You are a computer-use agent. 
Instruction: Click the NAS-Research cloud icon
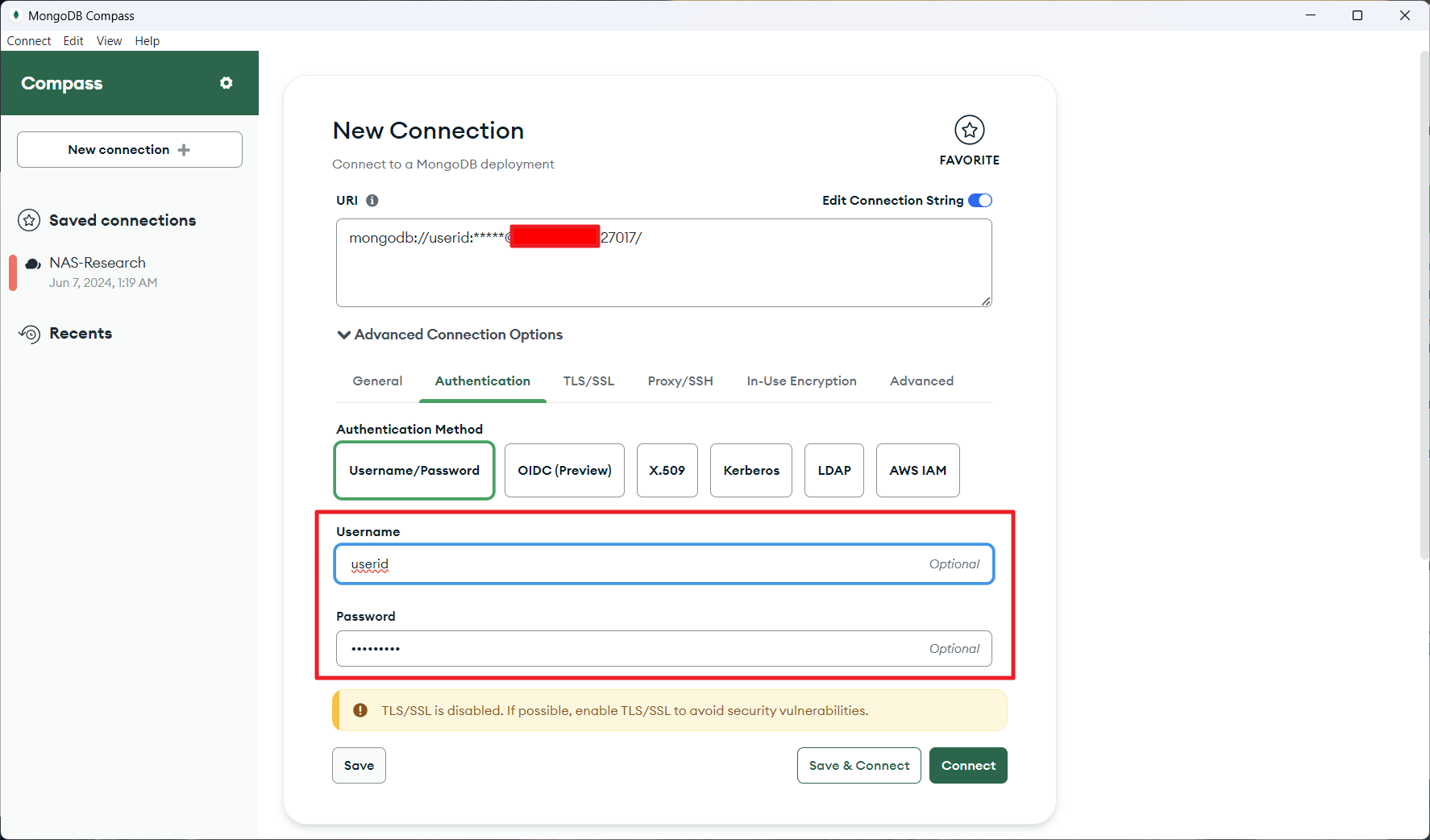click(x=33, y=264)
